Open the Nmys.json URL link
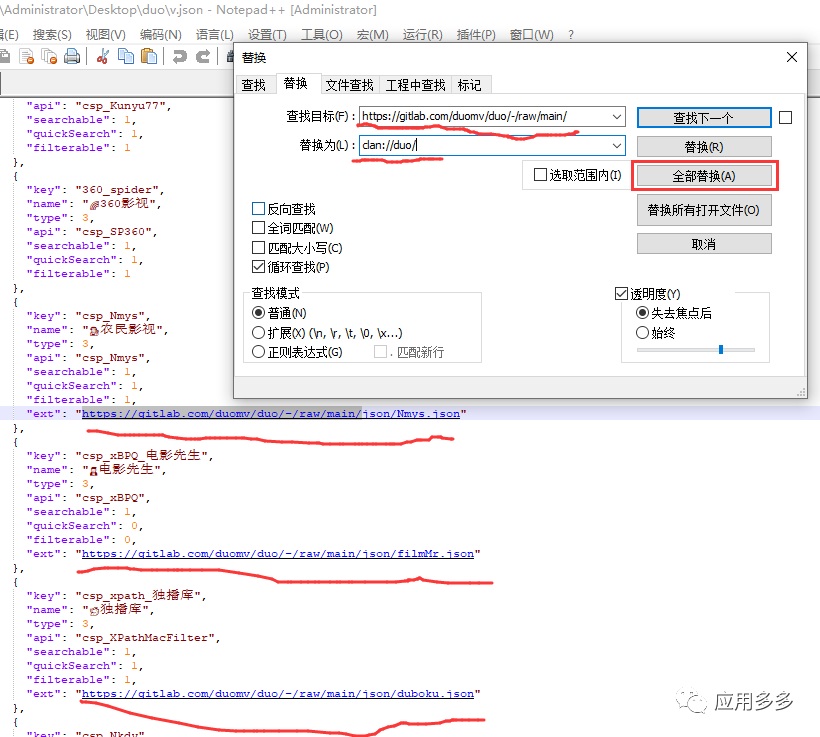Viewport: 820px width, 737px height. pyautogui.click(x=271, y=414)
